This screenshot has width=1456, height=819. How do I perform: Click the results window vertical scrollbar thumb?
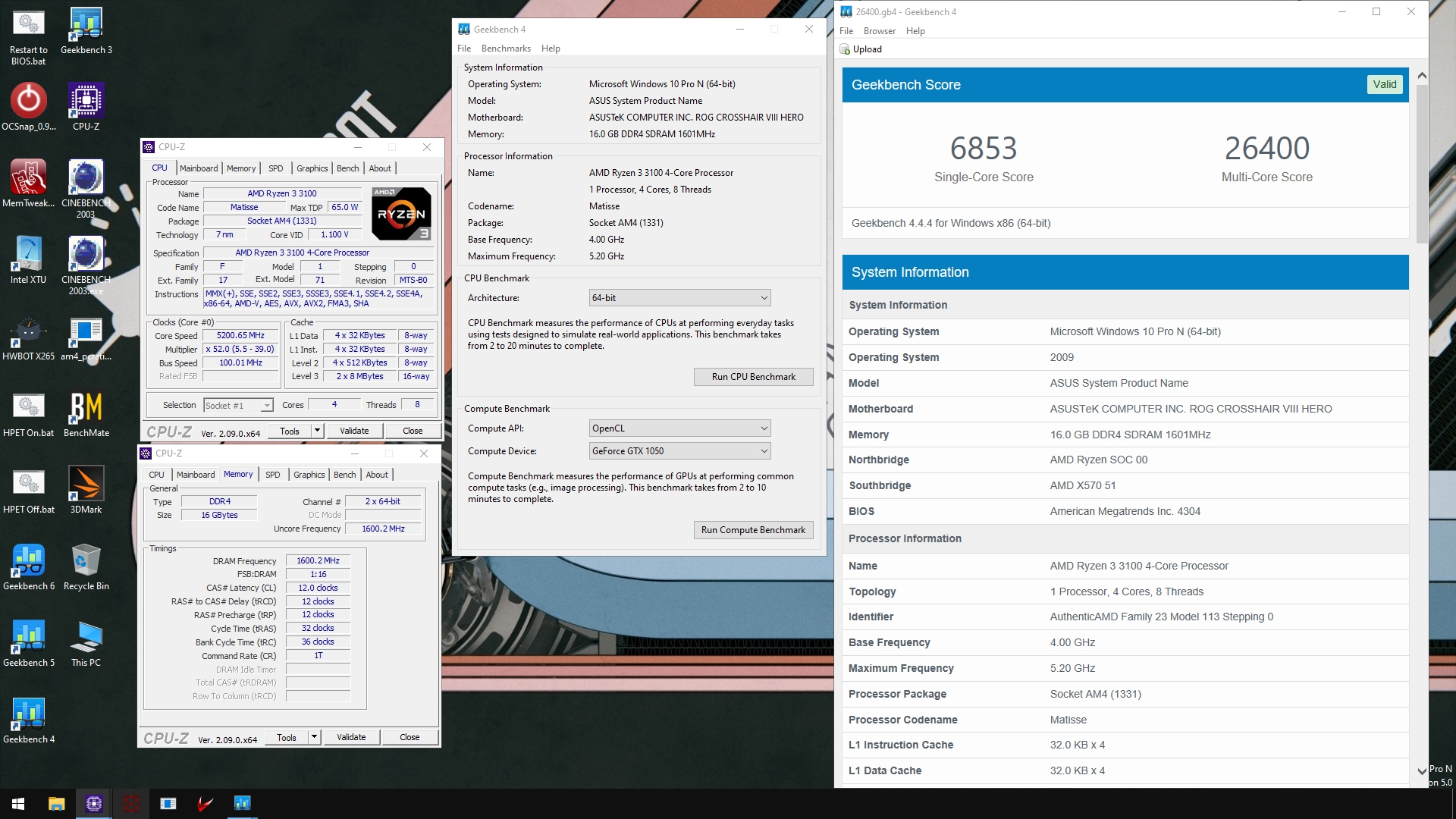coord(1422,163)
